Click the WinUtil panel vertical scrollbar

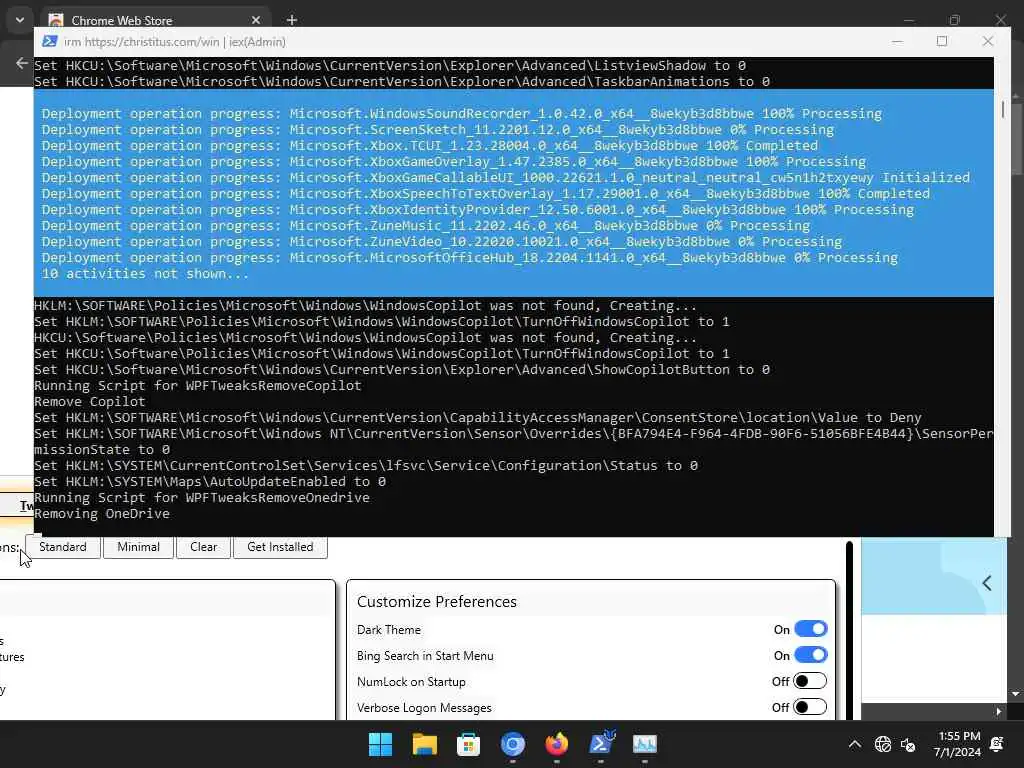[x=849, y=630]
